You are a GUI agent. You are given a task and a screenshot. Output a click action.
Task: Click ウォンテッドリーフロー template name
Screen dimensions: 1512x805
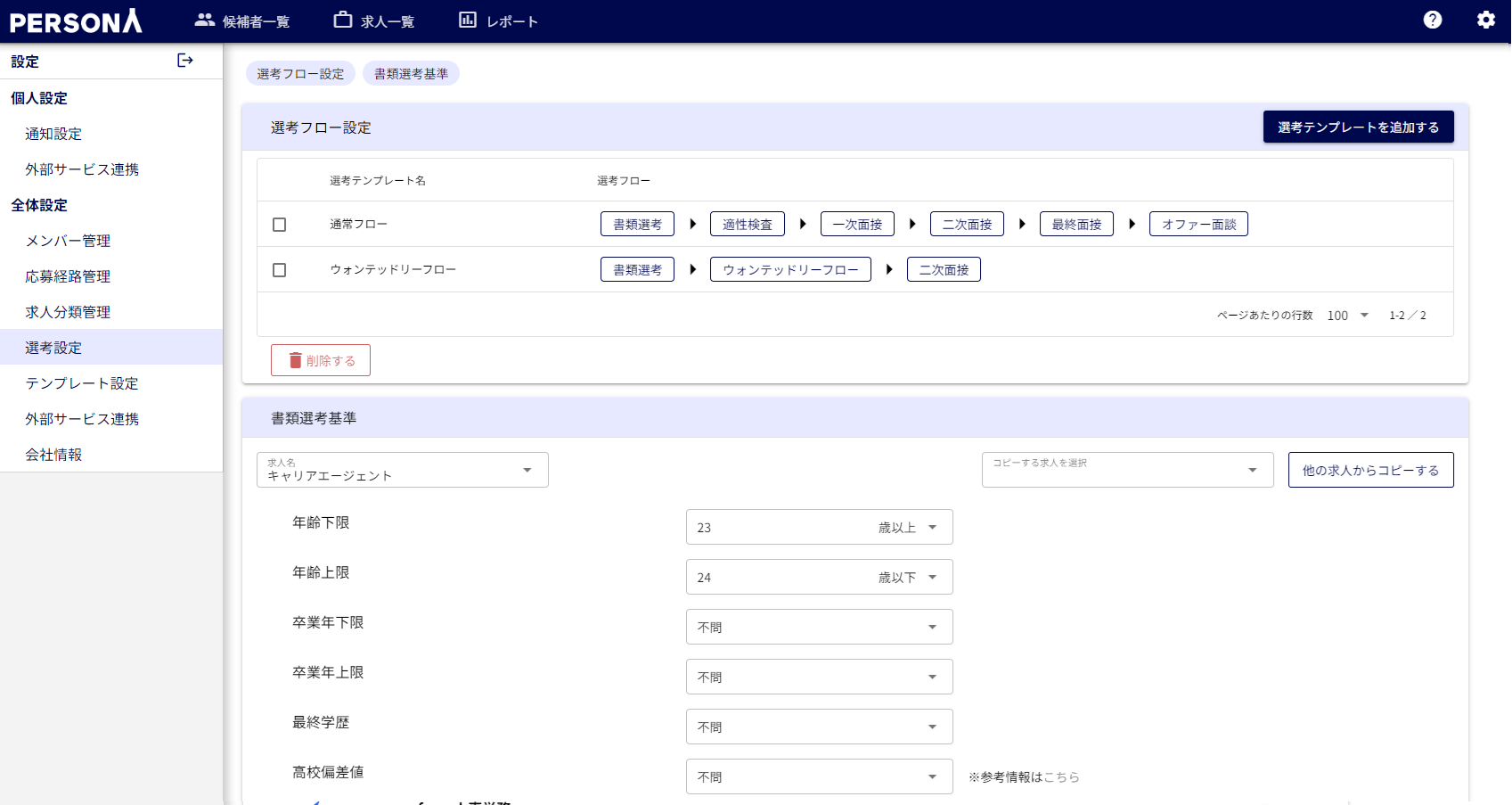[x=393, y=269]
